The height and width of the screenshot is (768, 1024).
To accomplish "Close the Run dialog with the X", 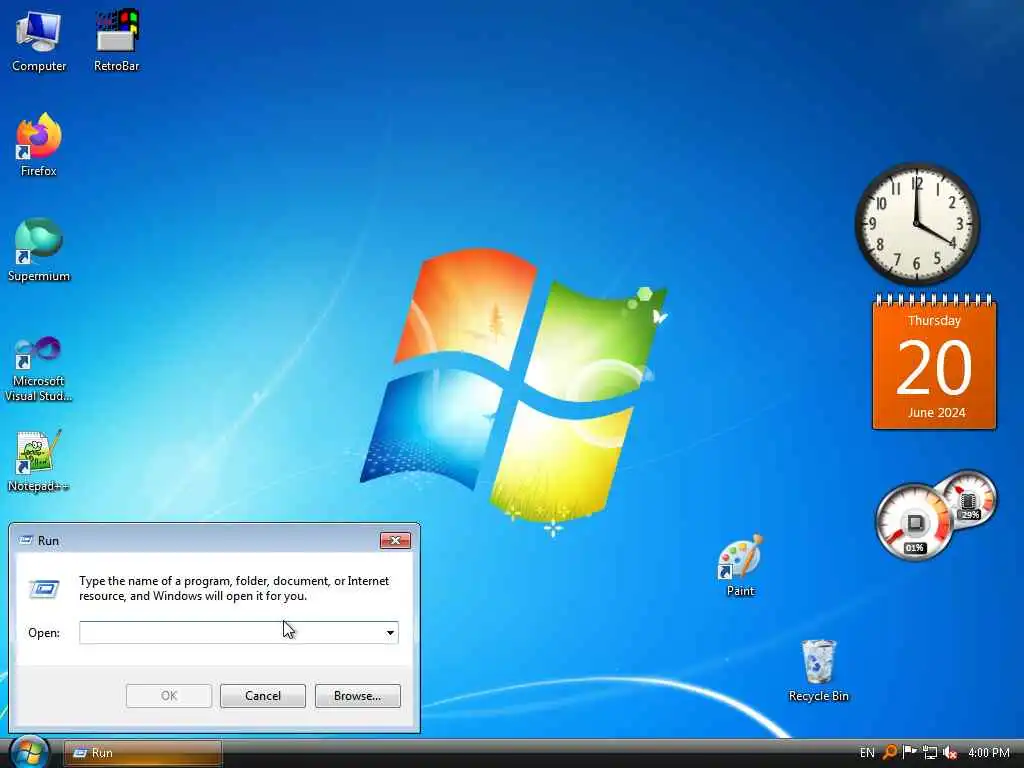I will click(x=395, y=540).
